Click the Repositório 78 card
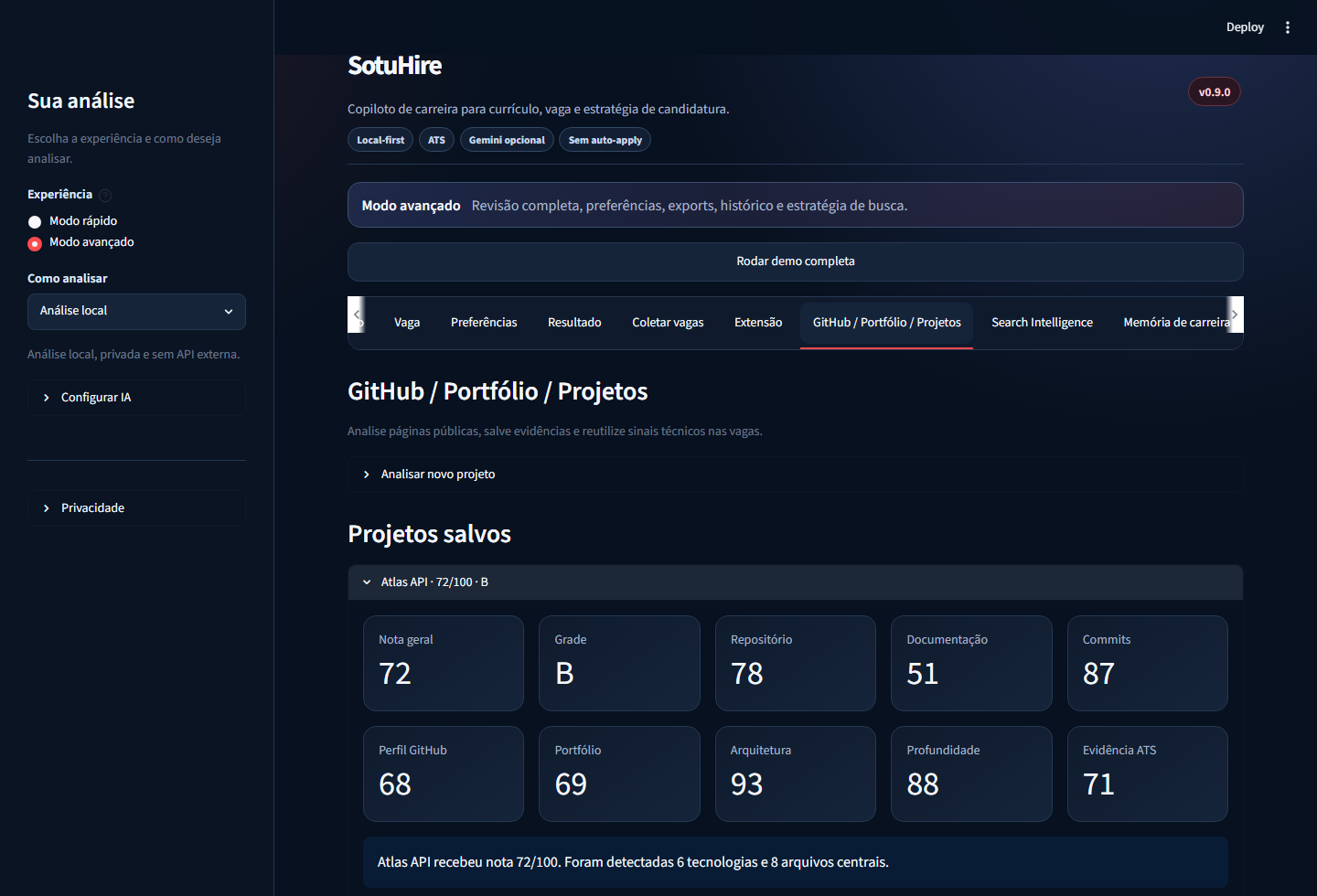 (x=796, y=663)
